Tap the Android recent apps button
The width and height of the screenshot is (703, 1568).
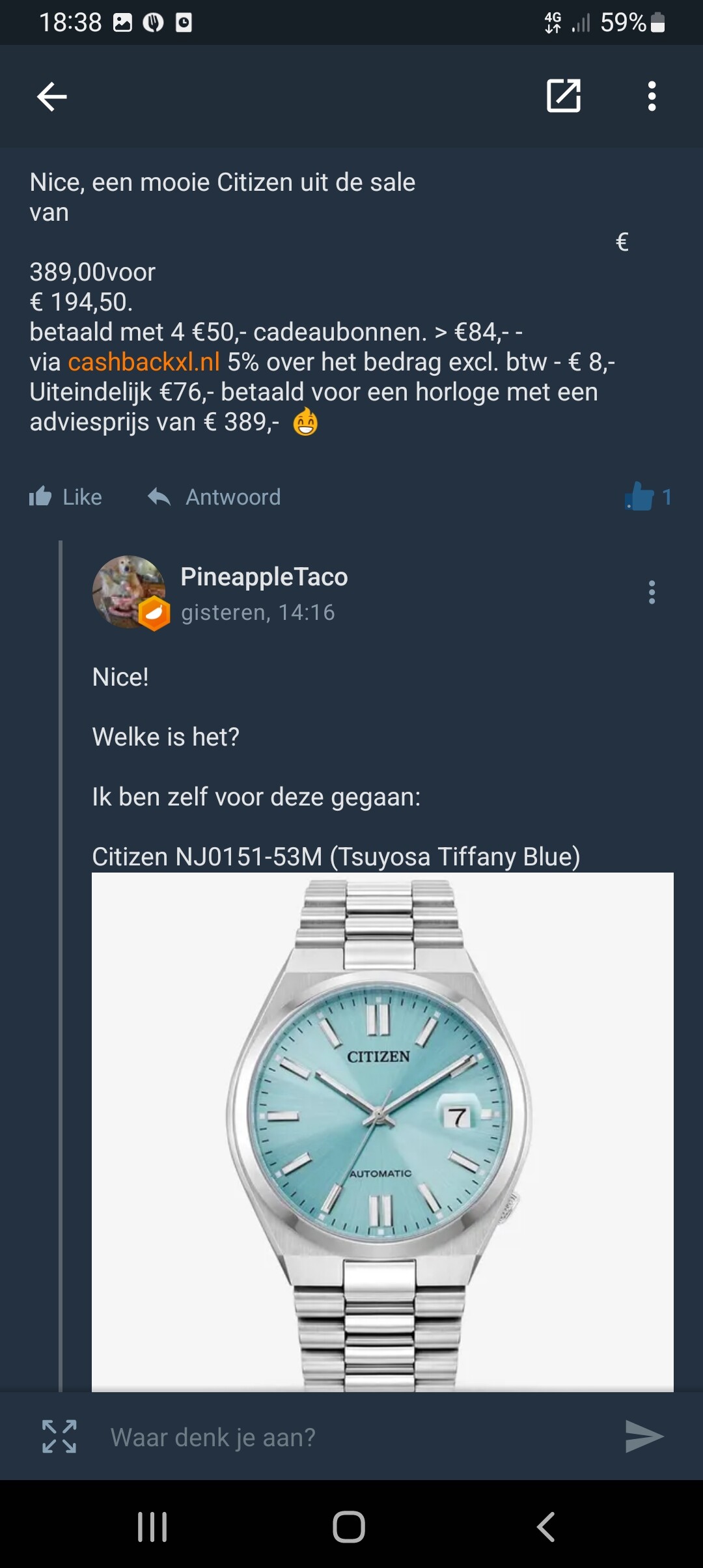click(x=152, y=1527)
